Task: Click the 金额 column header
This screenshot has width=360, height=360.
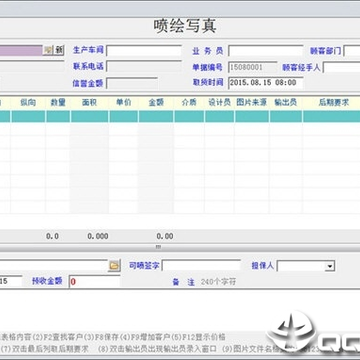Action: (156, 103)
